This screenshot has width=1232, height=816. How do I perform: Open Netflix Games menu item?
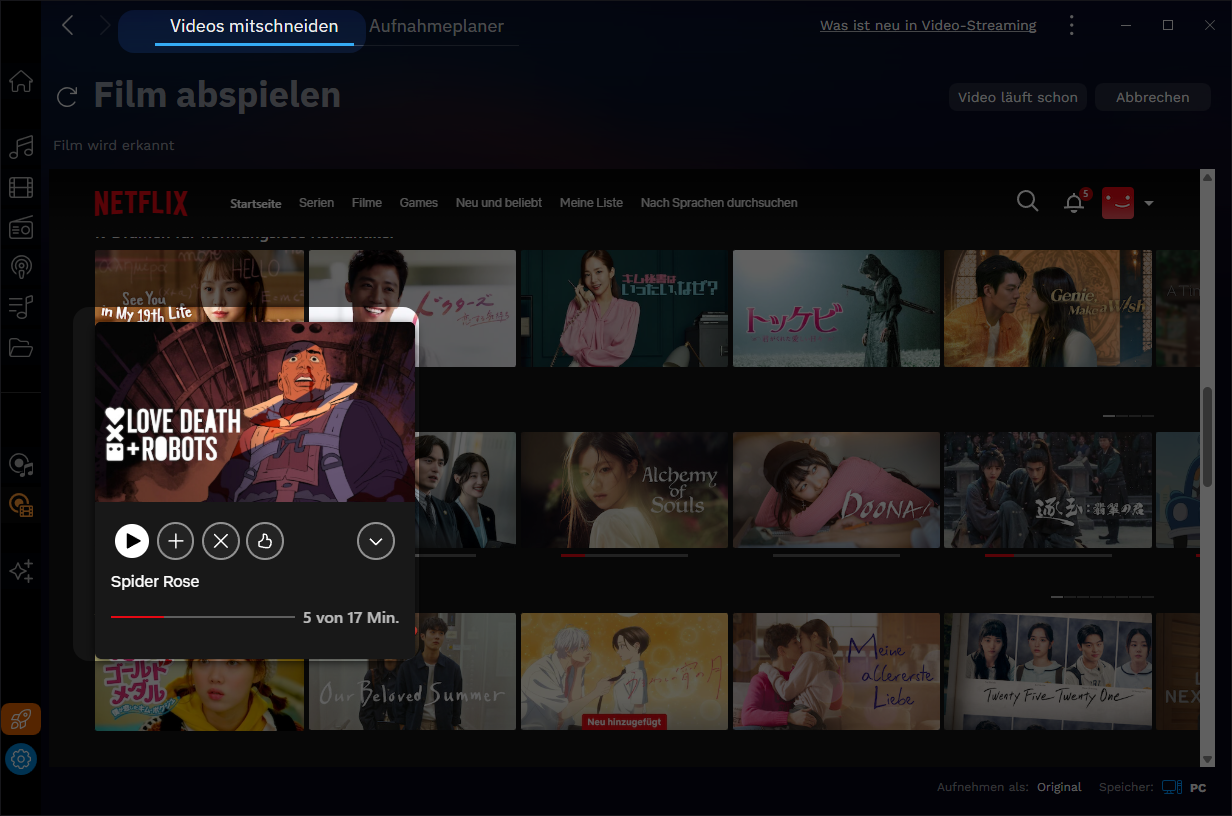(x=419, y=203)
